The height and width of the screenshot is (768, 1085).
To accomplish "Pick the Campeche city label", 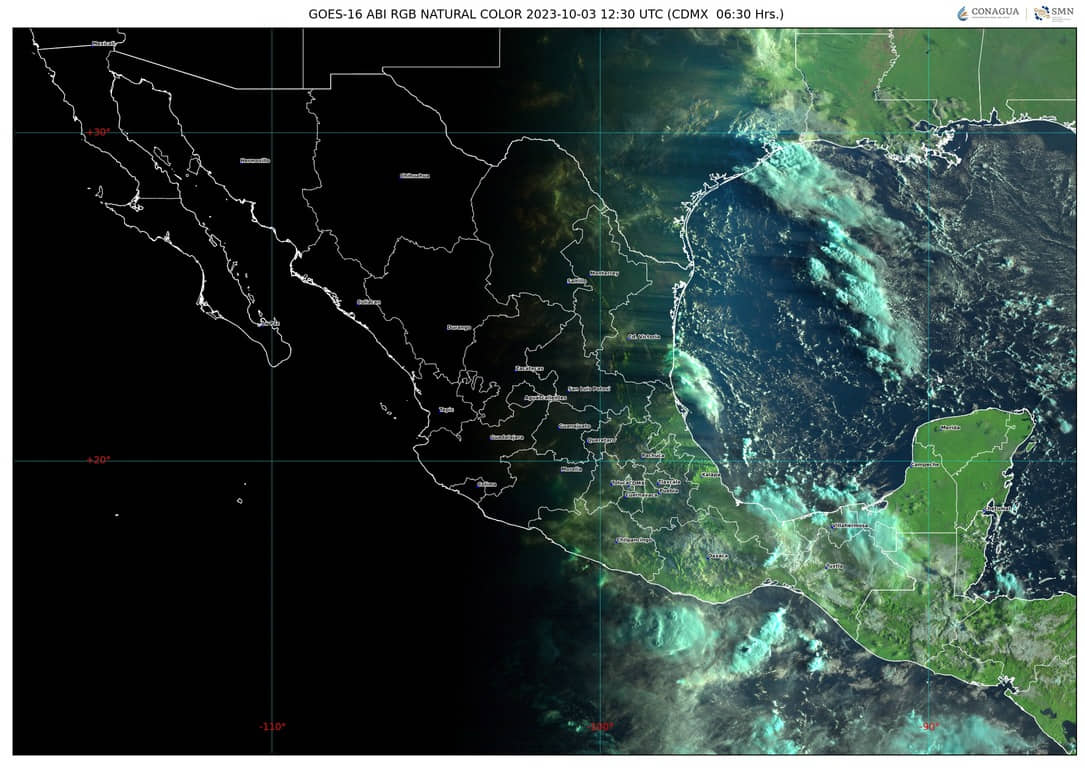I will (x=924, y=464).
